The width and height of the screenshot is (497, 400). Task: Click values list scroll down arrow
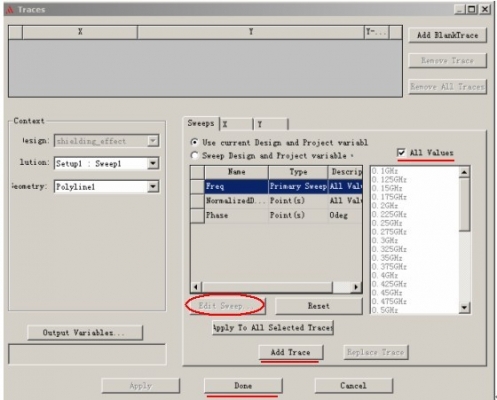pos(464,307)
